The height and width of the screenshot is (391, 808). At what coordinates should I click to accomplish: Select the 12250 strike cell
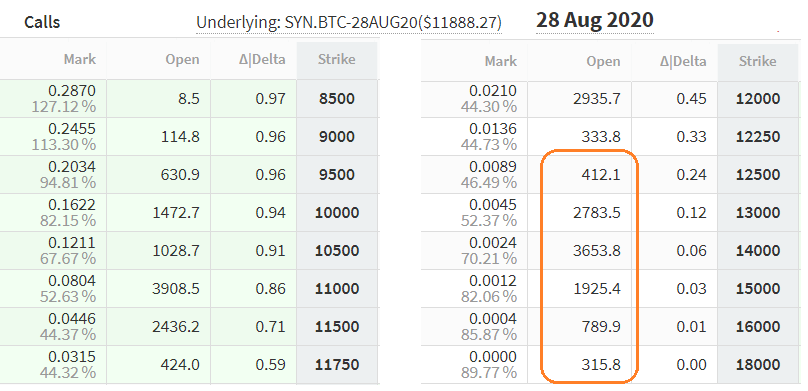coord(758,137)
